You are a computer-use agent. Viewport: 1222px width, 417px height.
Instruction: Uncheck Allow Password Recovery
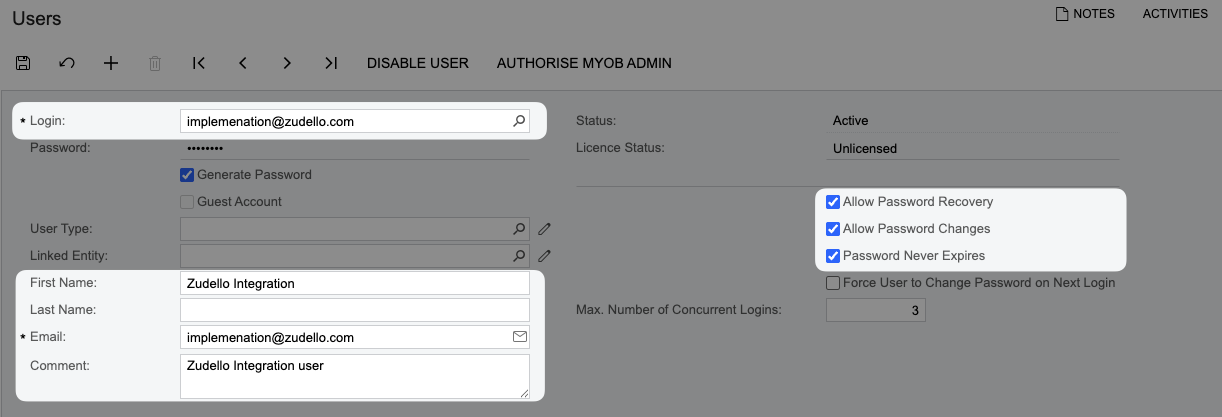point(833,202)
